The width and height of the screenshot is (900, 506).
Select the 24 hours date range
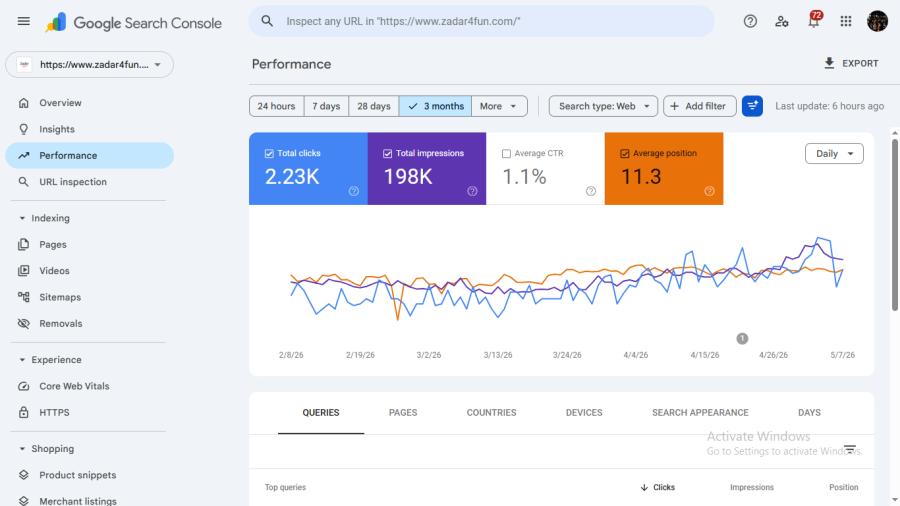click(276, 106)
